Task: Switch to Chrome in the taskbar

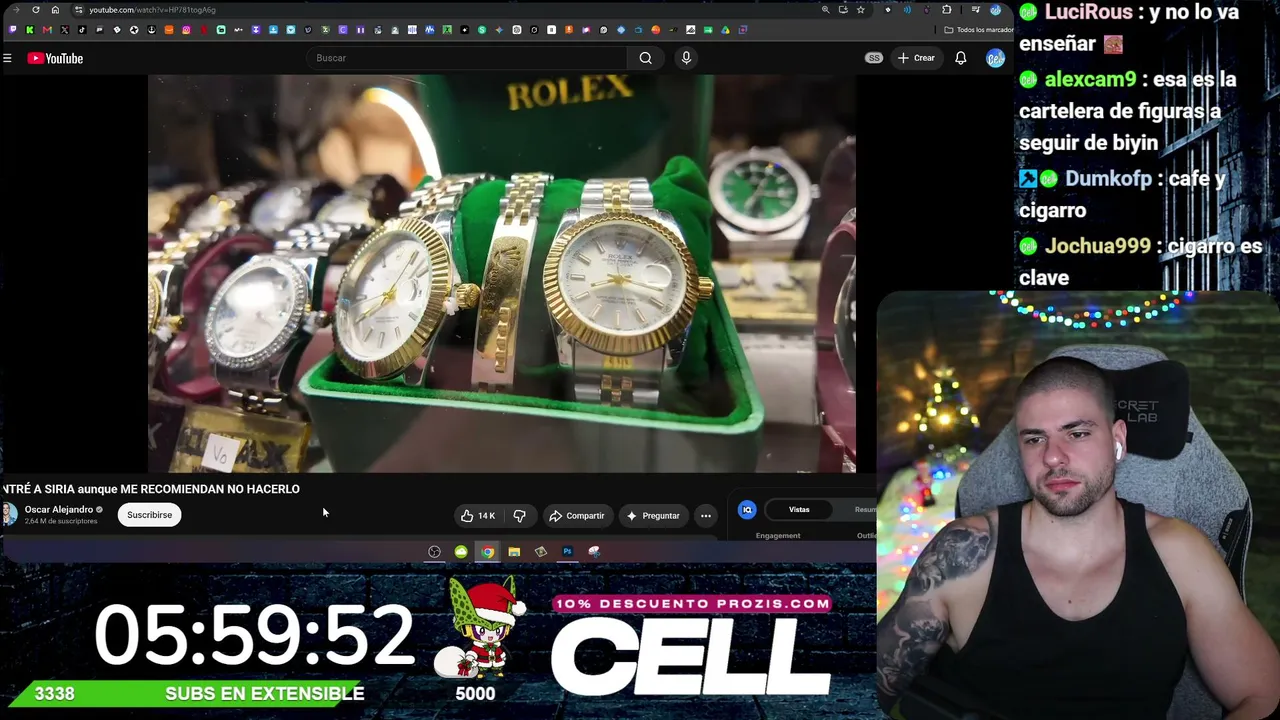Action: point(487,552)
